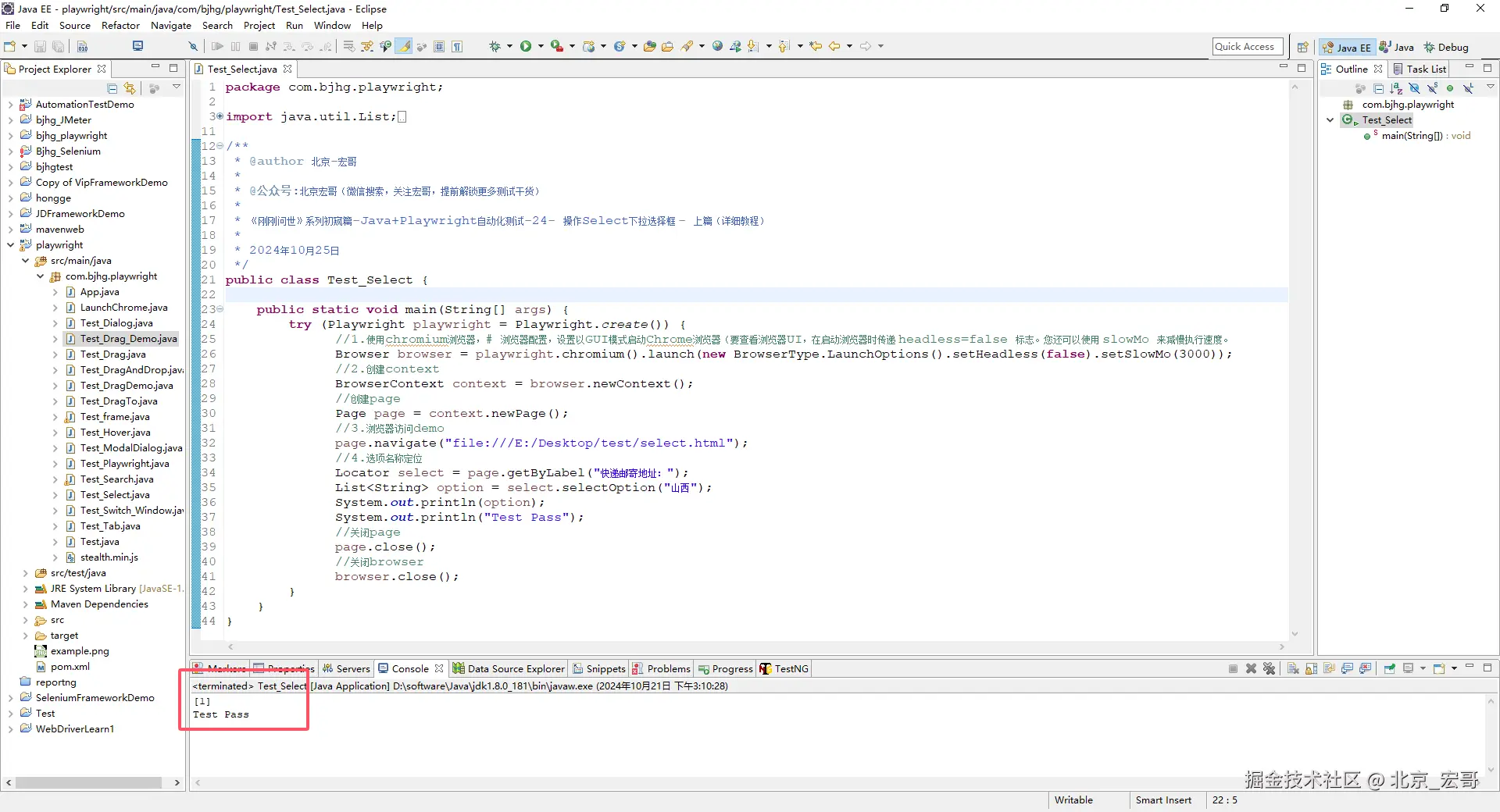
Task: Open the Outline View Menu triangle
Action: point(1491,87)
